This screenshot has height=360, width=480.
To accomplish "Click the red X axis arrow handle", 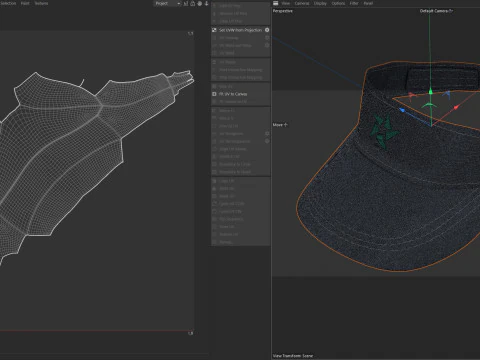I will click(456, 107).
